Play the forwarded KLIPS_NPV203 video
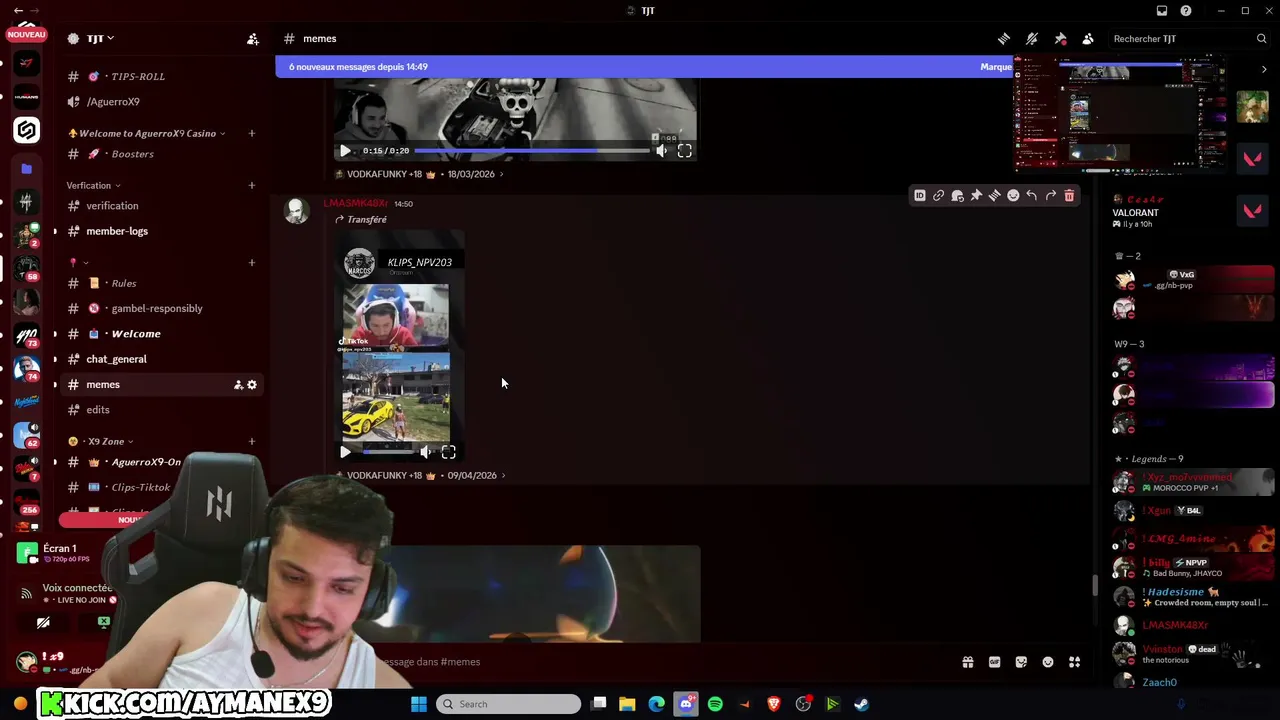Image resolution: width=1280 pixels, height=720 pixels. click(345, 452)
